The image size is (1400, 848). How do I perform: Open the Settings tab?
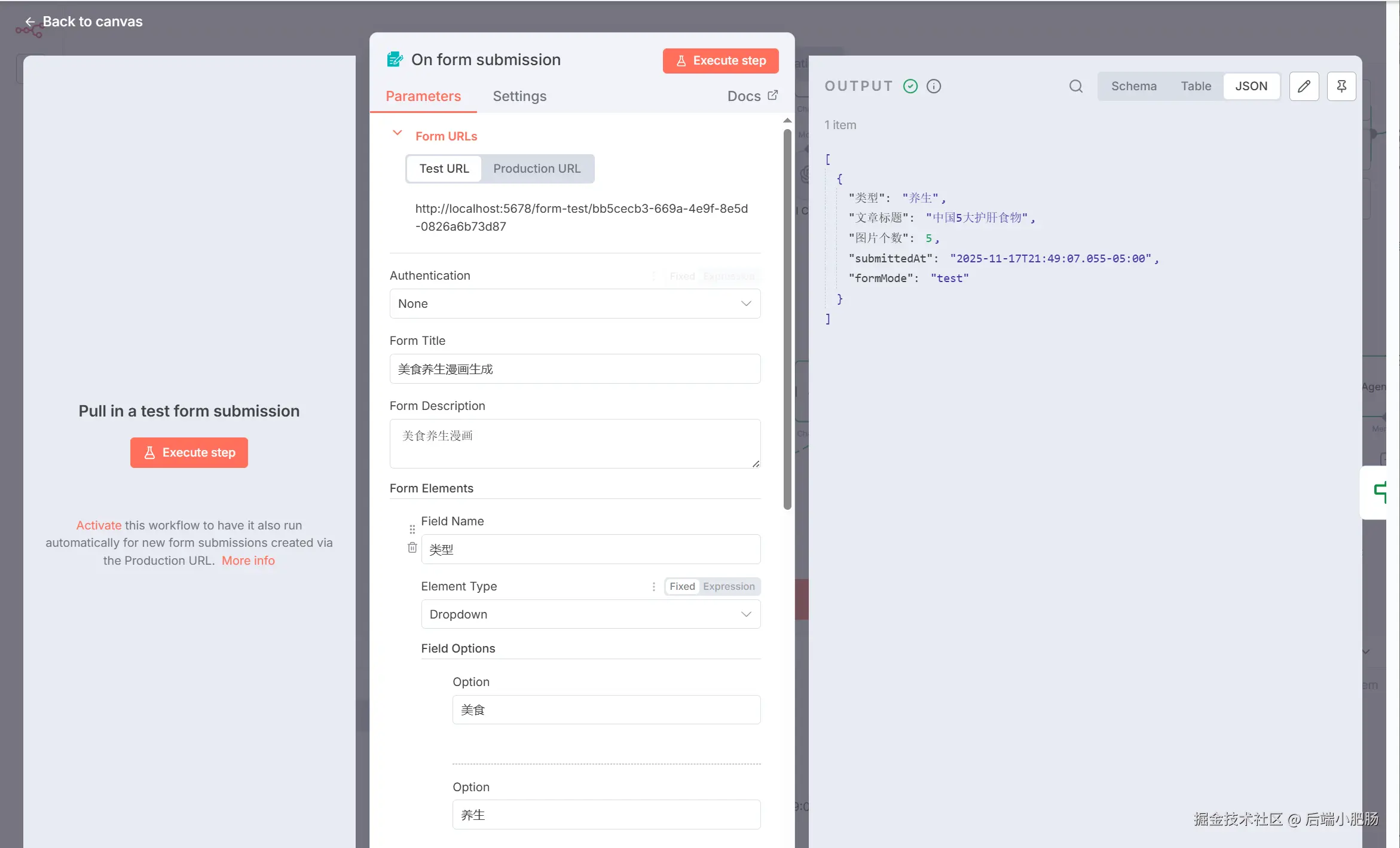click(519, 96)
